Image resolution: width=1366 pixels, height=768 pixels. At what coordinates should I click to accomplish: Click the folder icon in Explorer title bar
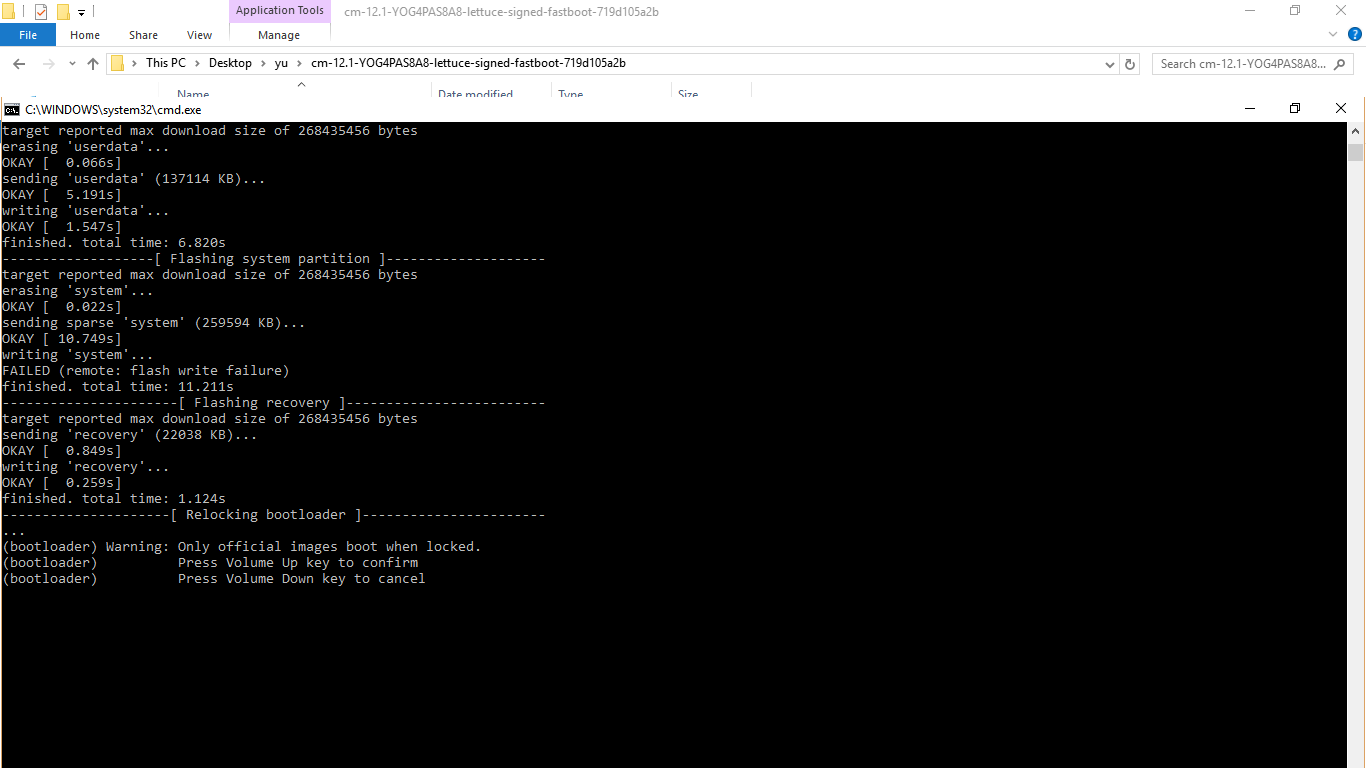[x=9, y=12]
